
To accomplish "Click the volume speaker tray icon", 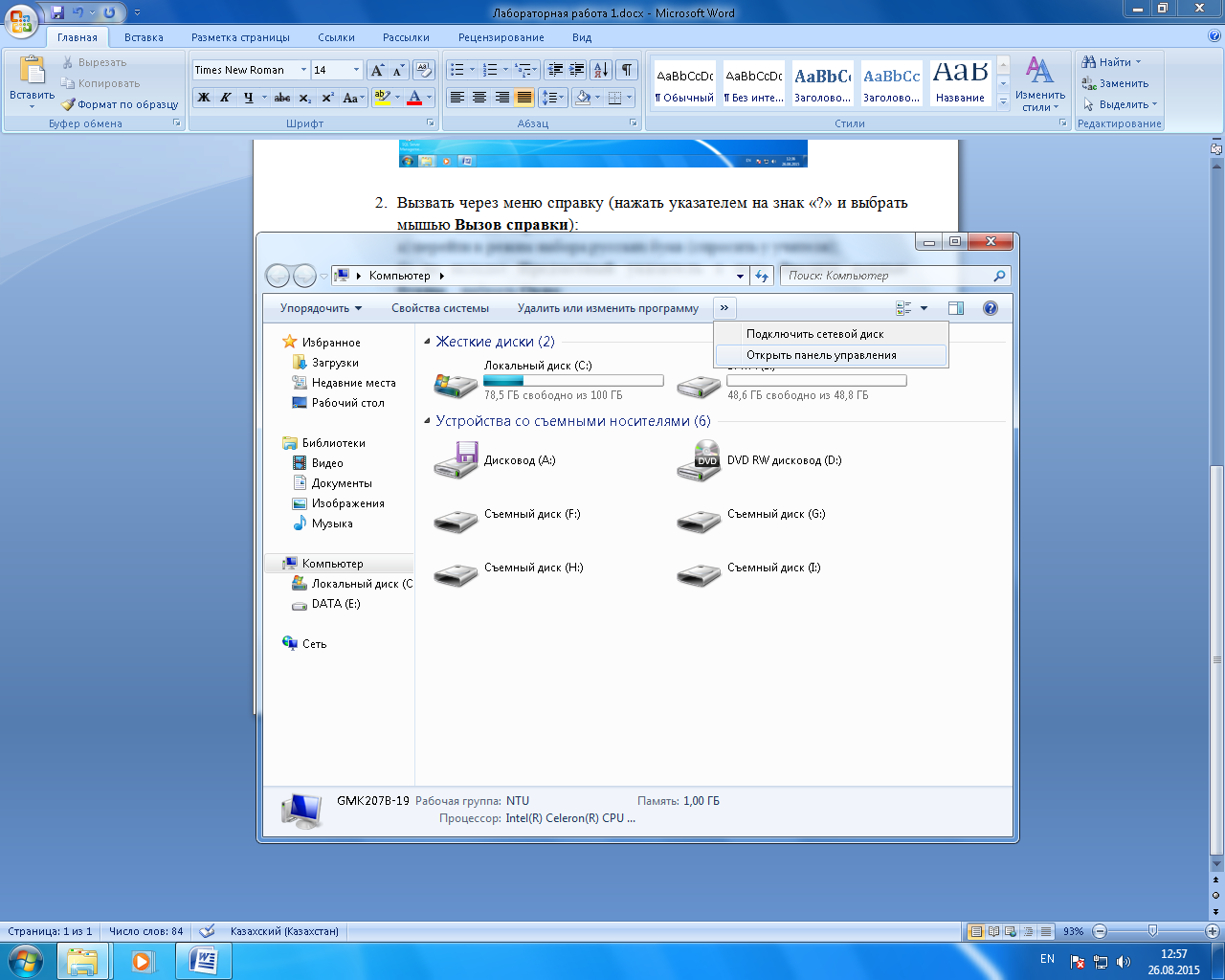I will point(1123,962).
